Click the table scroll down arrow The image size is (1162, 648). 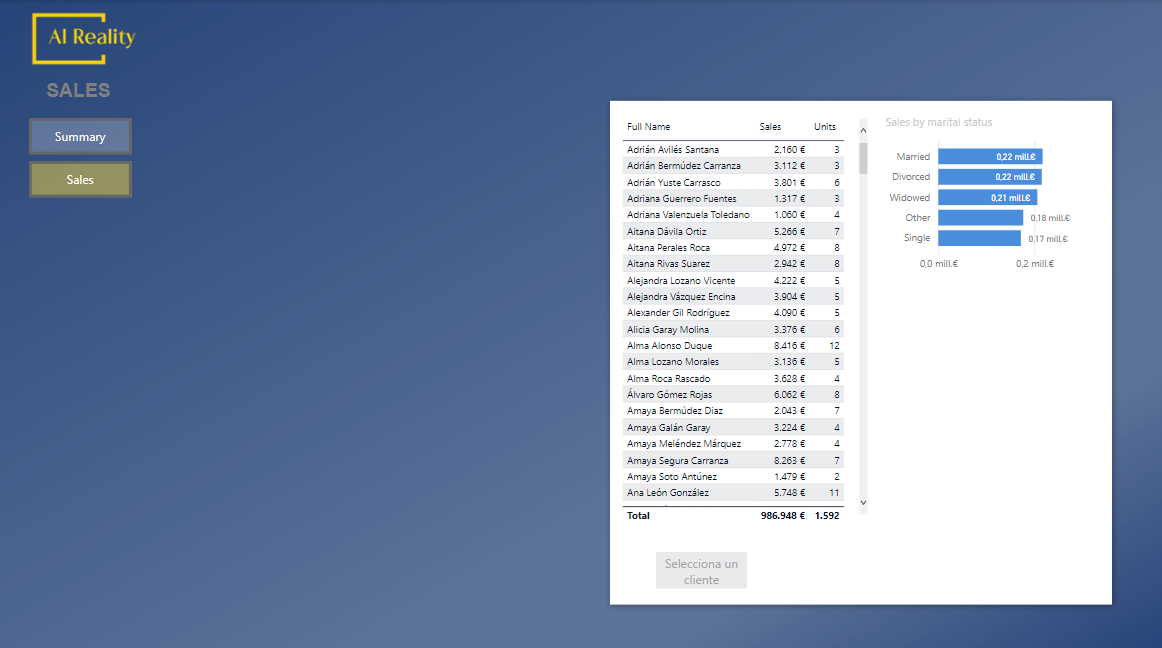pyautogui.click(x=864, y=503)
